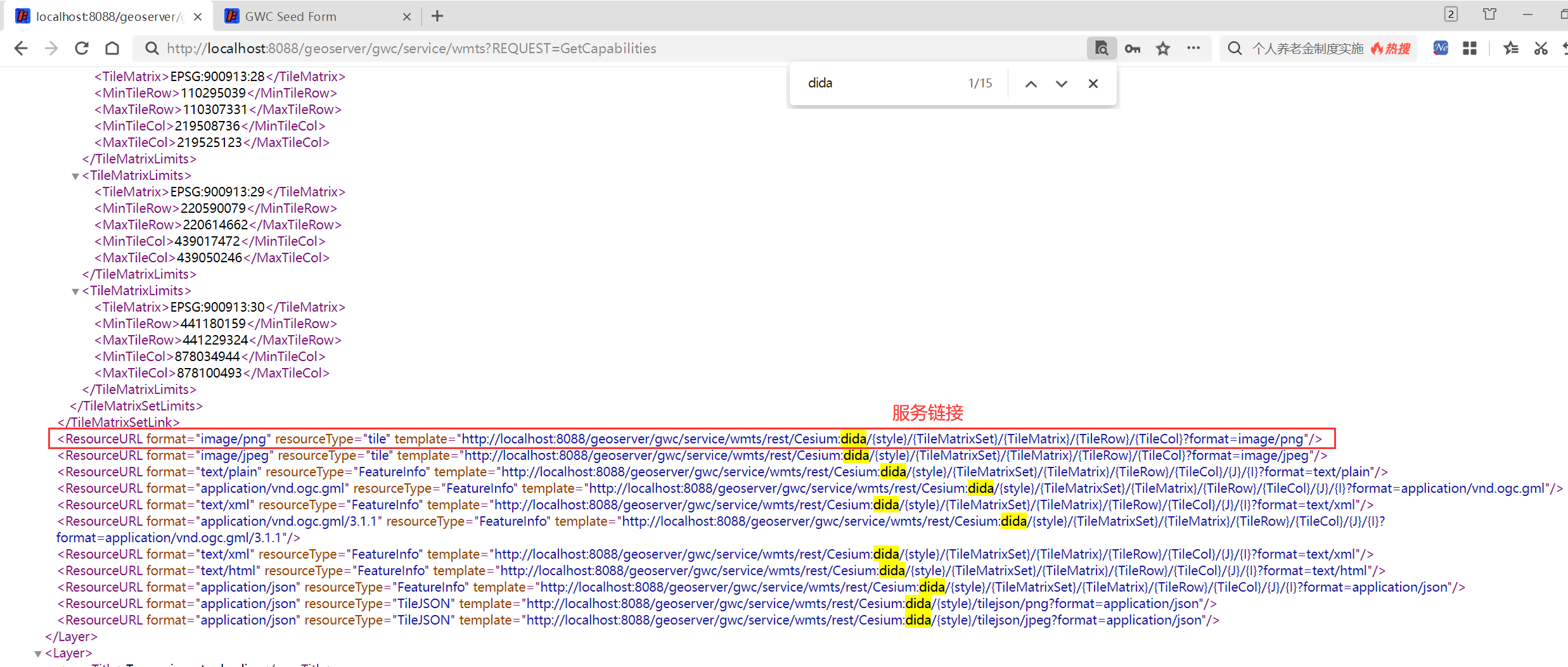This screenshot has width=1568, height=667.
Task: Click the find-in-page input containing dida
Action: point(881,83)
